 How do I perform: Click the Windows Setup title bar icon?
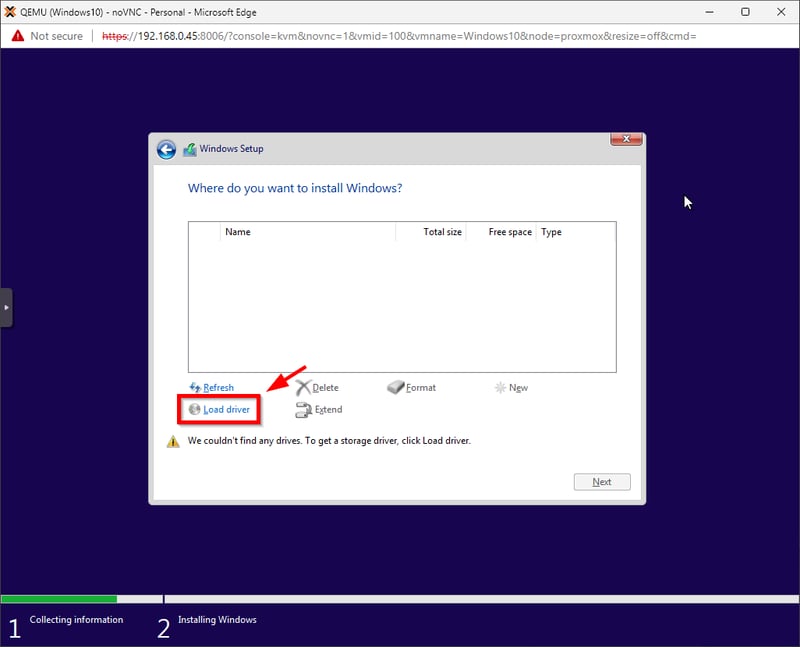(190, 149)
